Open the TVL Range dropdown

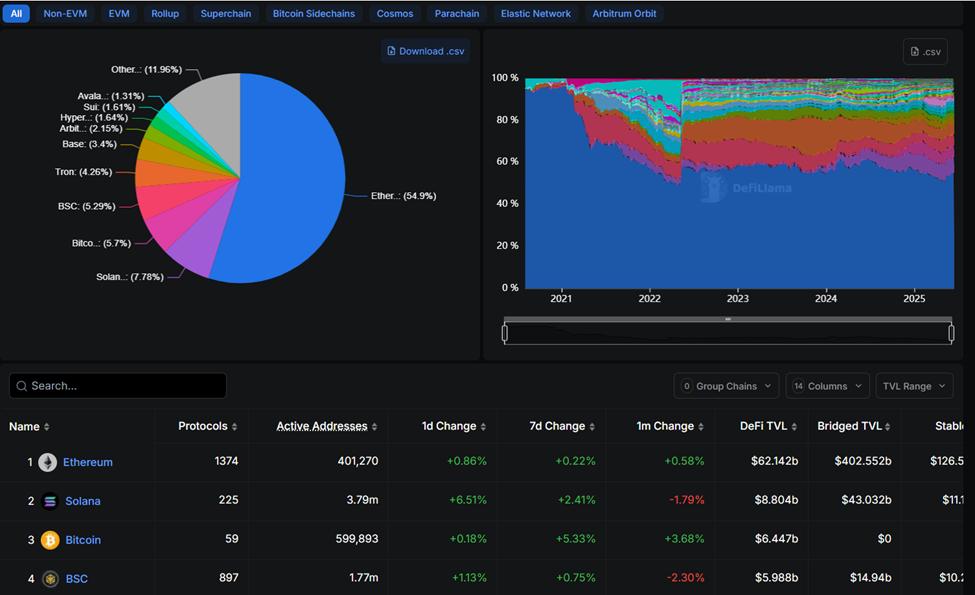(x=914, y=385)
